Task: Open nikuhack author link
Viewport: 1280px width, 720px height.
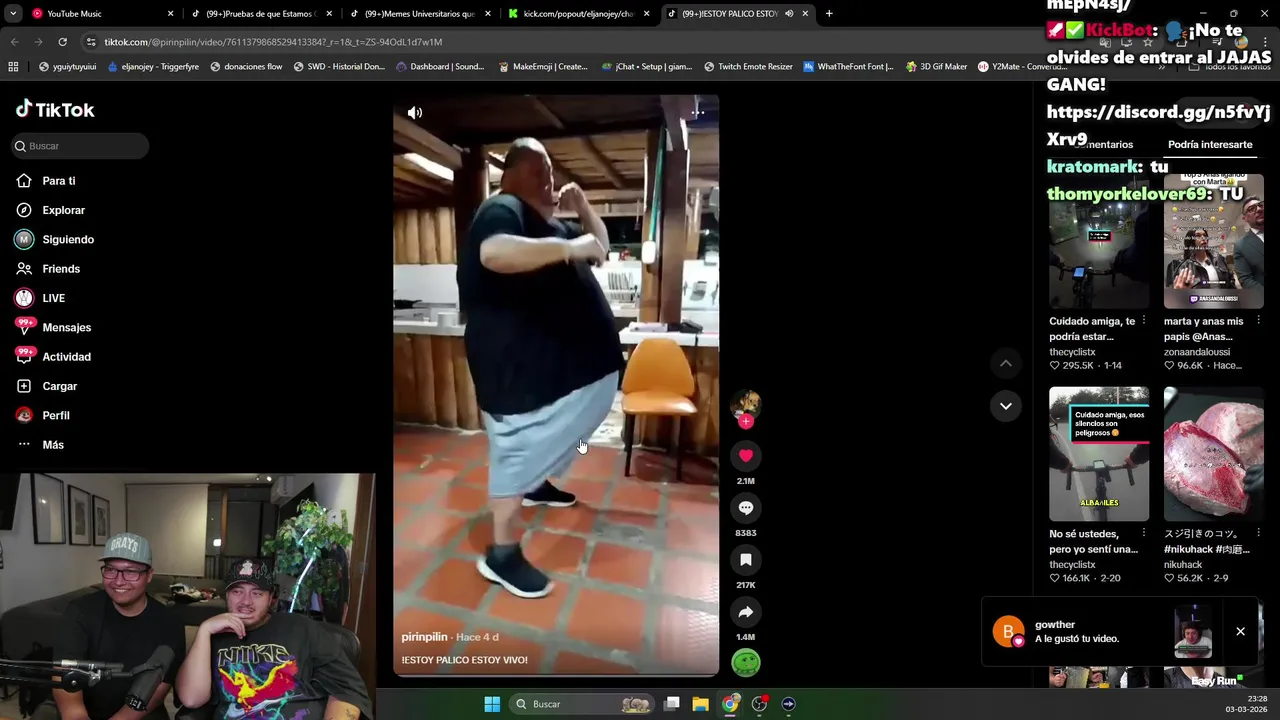Action: (1184, 565)
